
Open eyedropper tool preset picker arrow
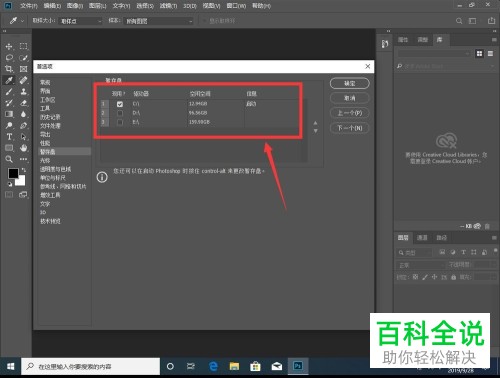[22, 21]
